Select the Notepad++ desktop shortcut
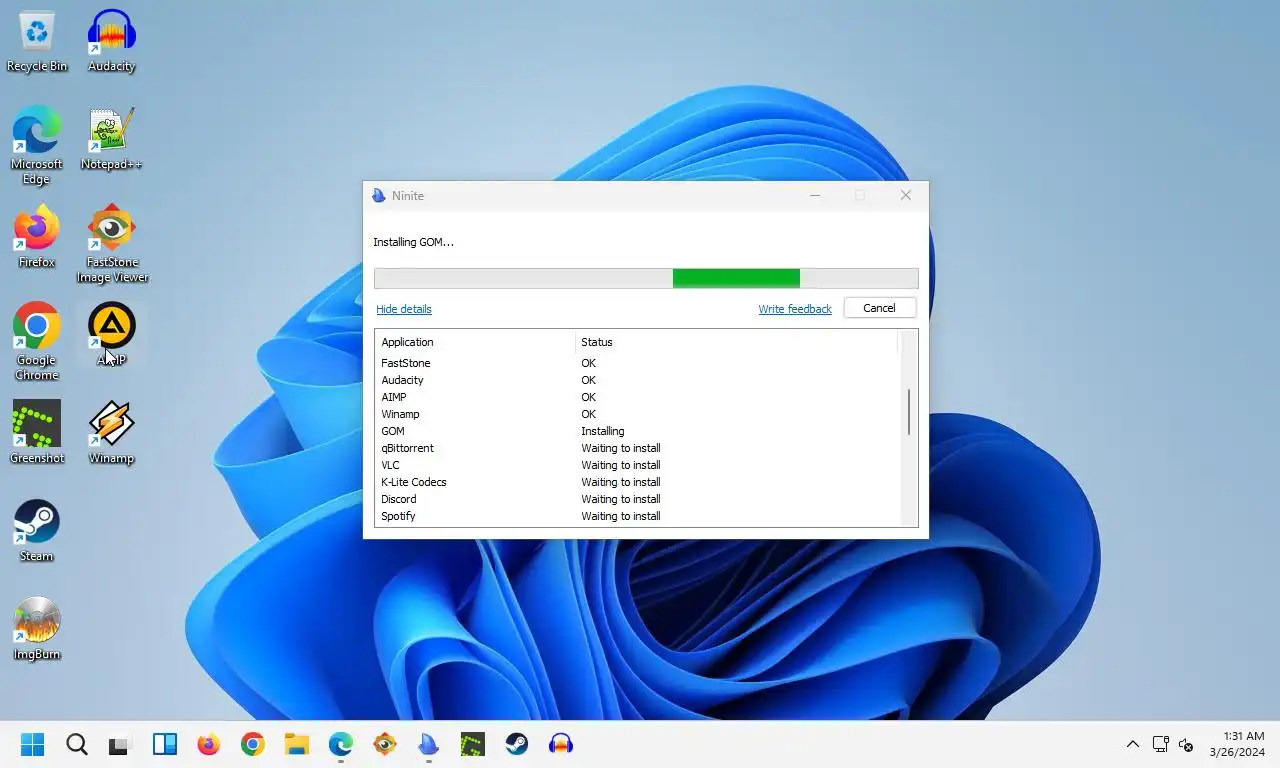This screenshot has width=1280, height=768. (x=111, y=139)
